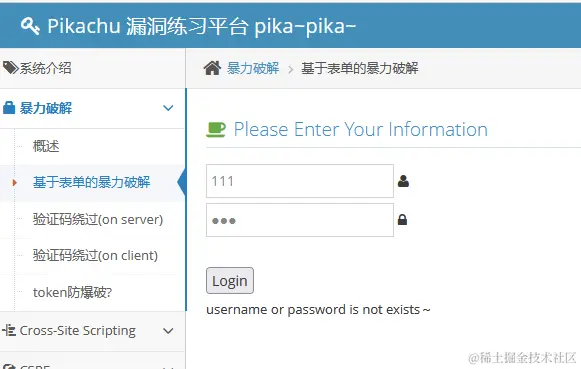This screenshot has width=581, height=369.
Task: Click the coffee cup icon near form title
Action: tap(216, 130)
